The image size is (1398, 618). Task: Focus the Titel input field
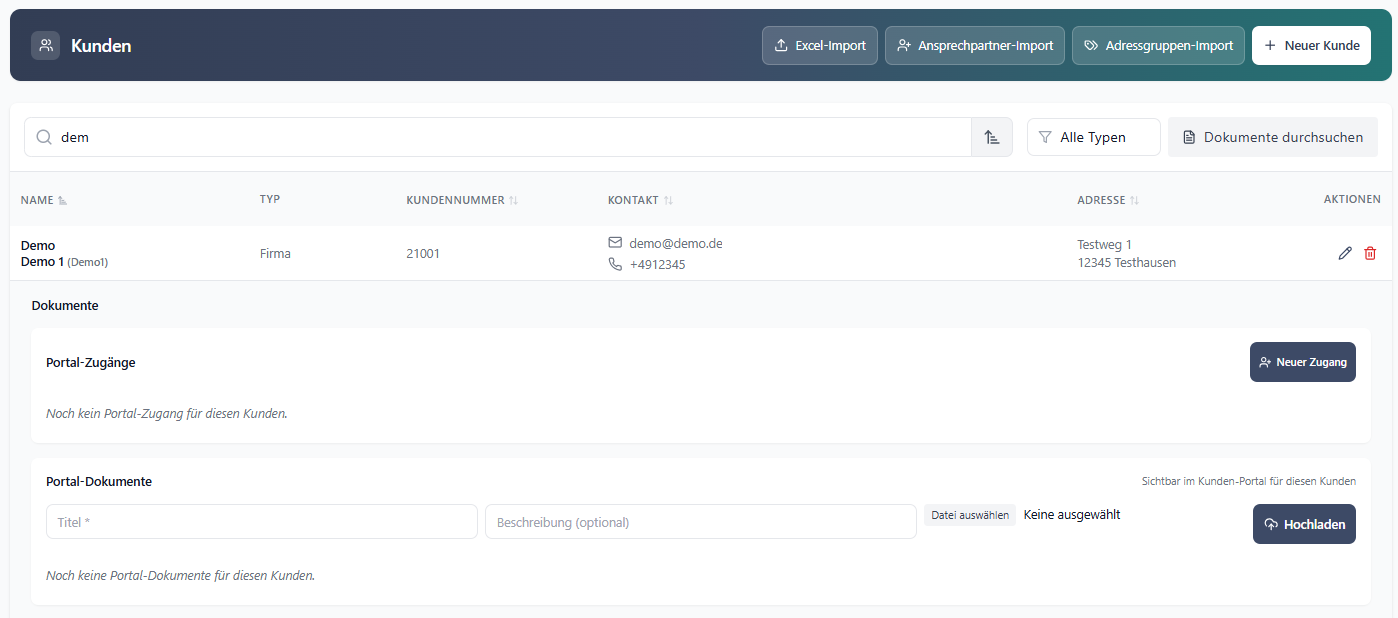click(x=262, y=522)
